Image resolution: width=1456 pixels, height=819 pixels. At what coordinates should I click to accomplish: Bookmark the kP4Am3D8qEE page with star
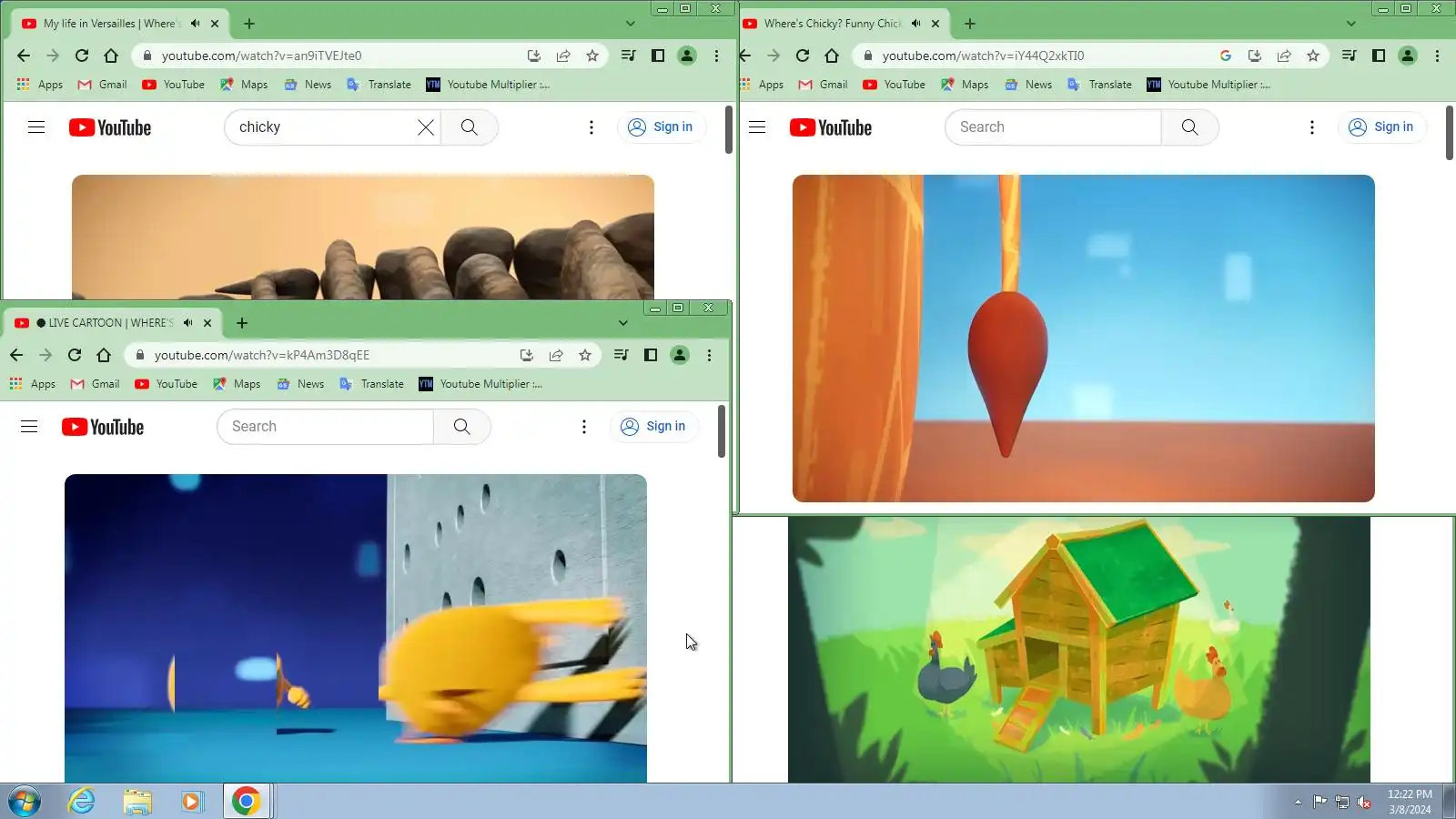(585, 355)
